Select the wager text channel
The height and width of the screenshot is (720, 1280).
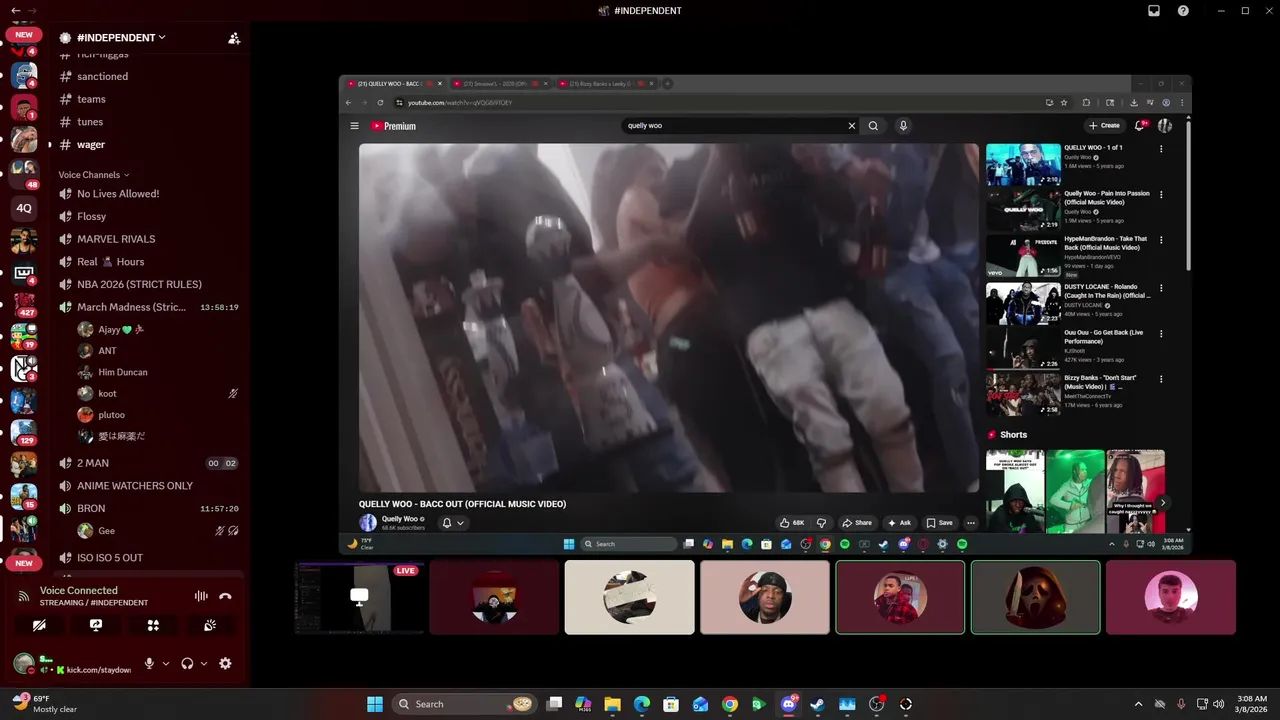tap(91, 145)
